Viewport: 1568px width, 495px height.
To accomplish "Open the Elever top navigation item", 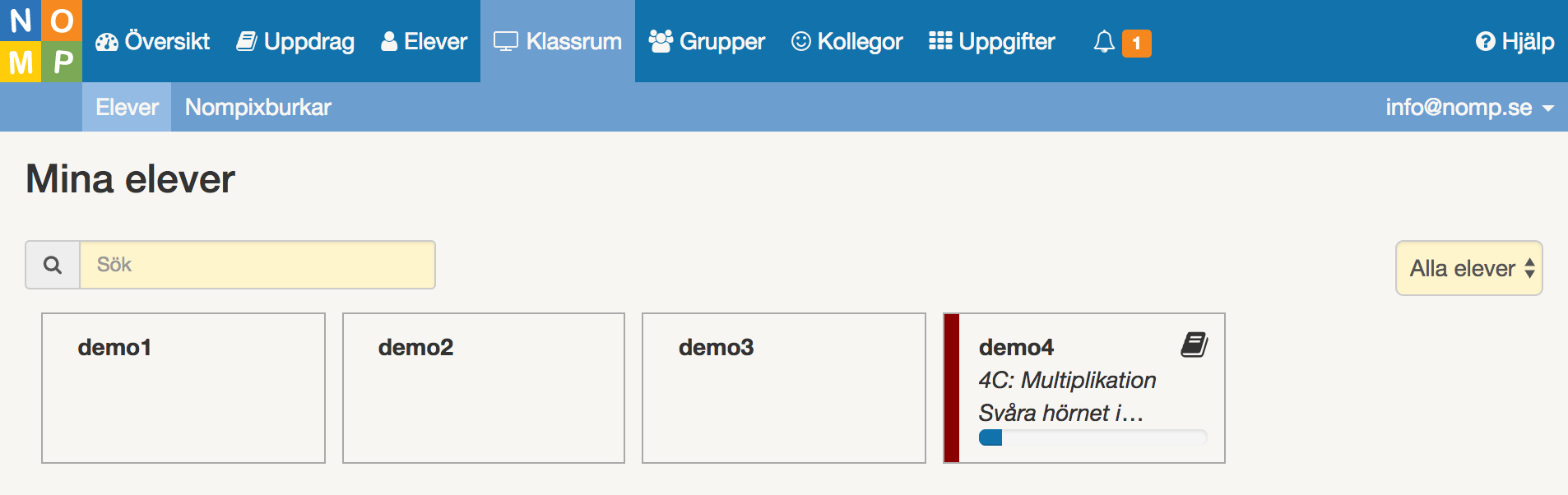I will click(424, 41).
